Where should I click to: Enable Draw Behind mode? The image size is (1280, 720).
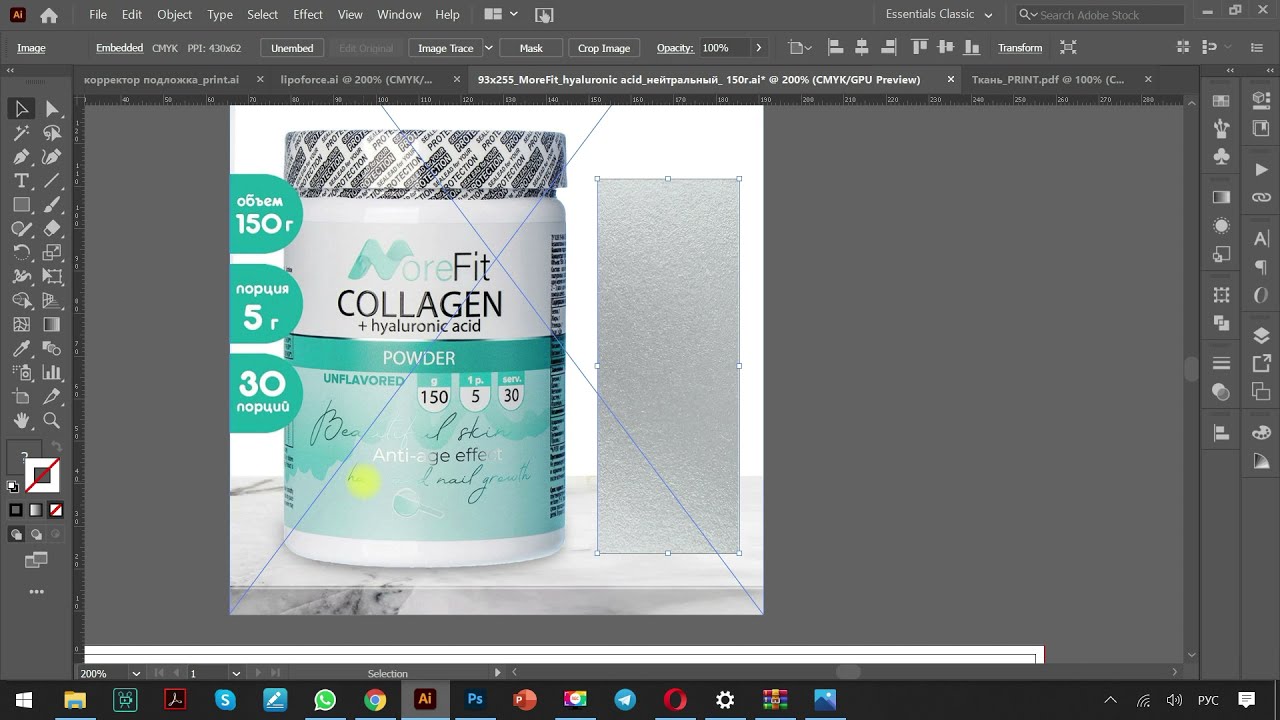(x=36, y=534)
